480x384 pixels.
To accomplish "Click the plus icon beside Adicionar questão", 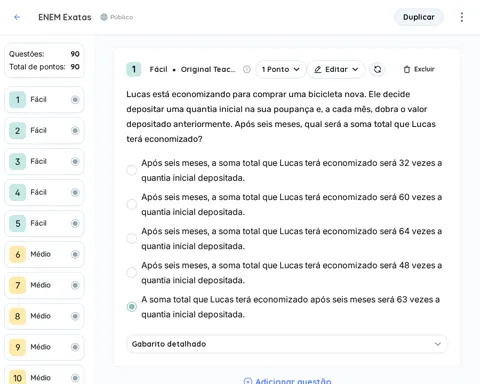I will pos(248,381).
